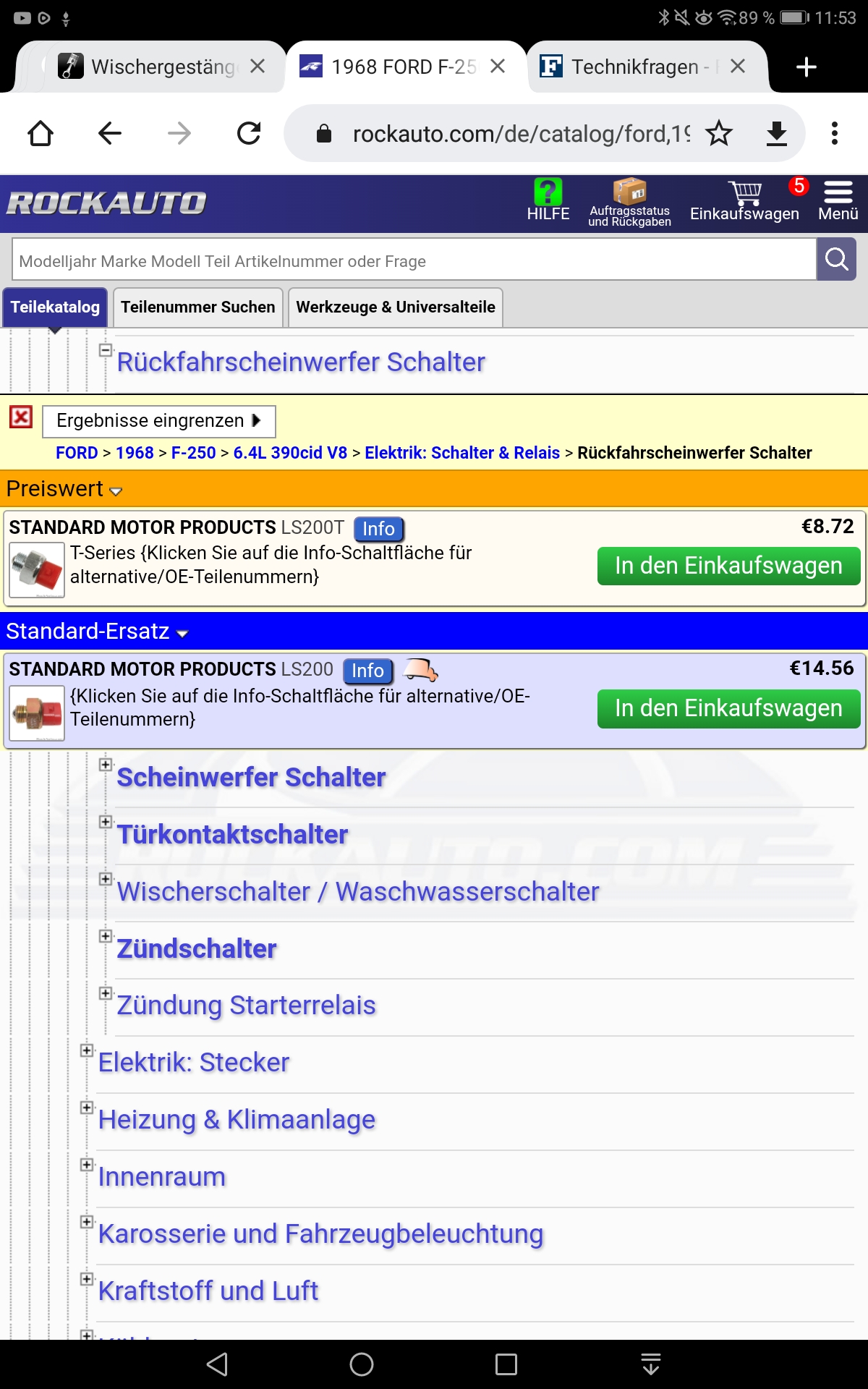
Task: Tap the site lock icon in address bar
Action: (x=324, y=133)
